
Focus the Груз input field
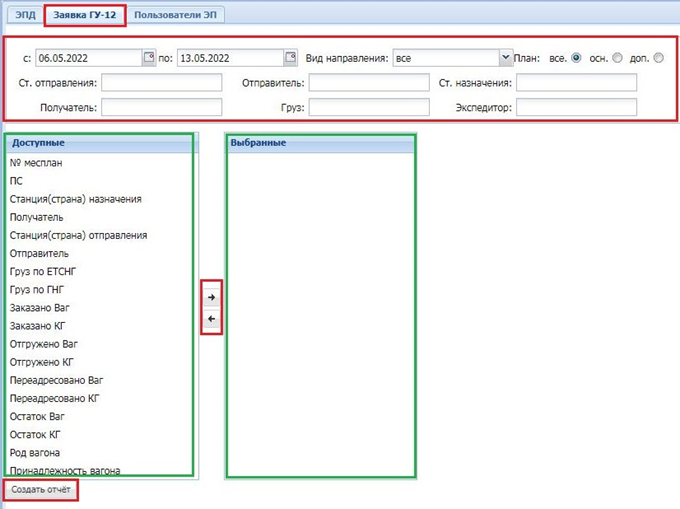pos(368,107)
